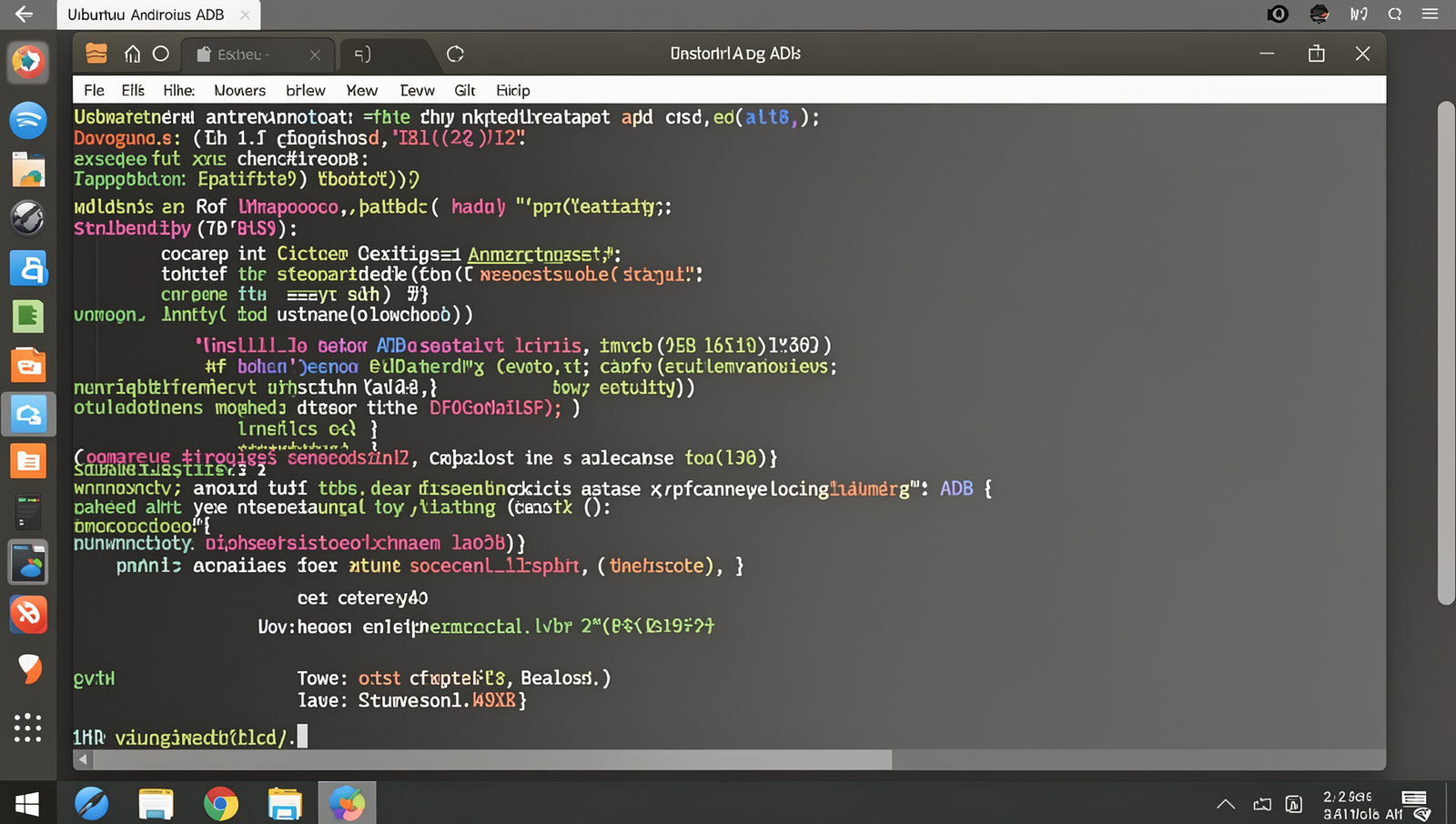The image size is (1456, 824).
Task: Close the 'Uburtuu Androius ADB' tab
Action: pyautogui.click(x=245, y=15)
